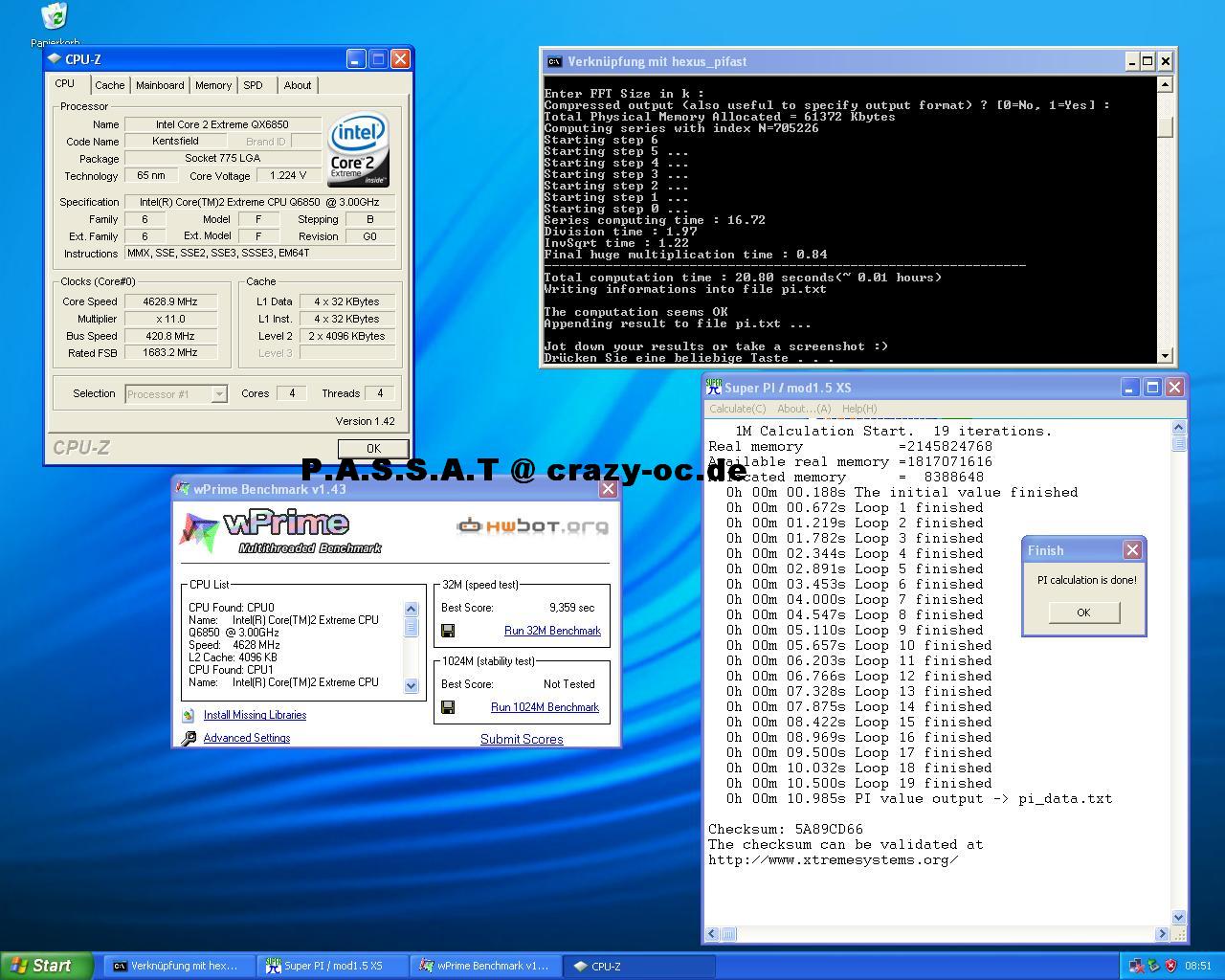Click the save disk icon for 32M score
Image resolution: width=1225 pixels, height=980 pixels.
(x=448, y=631)
